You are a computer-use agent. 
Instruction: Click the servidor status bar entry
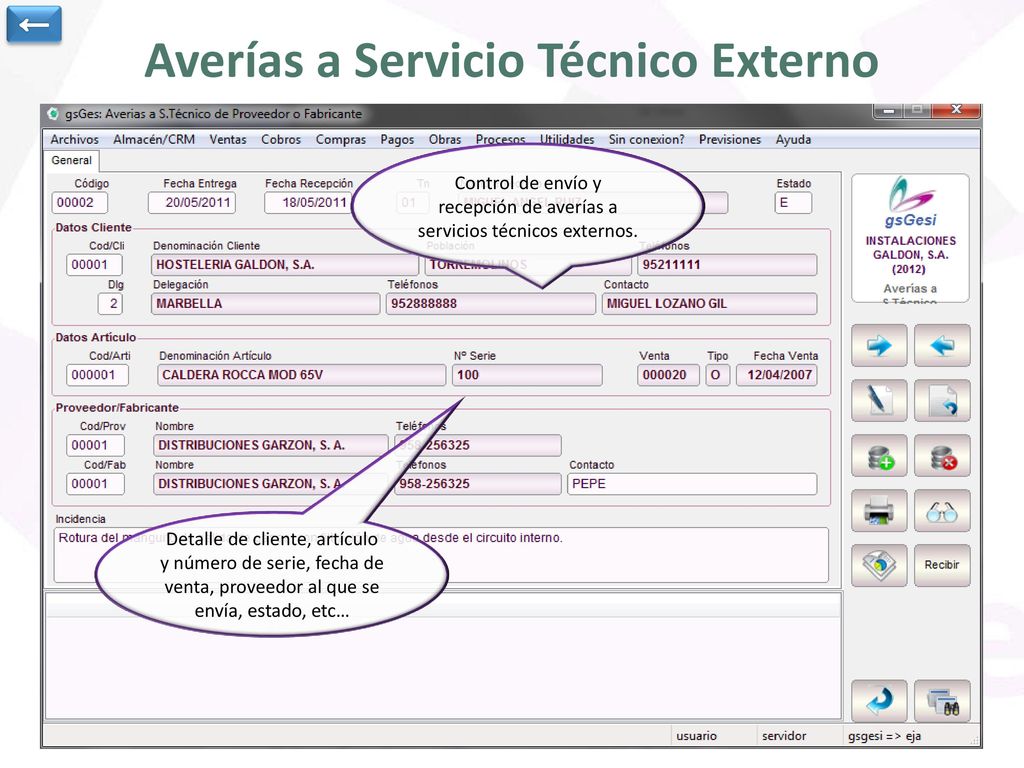[x=784, y=736]
